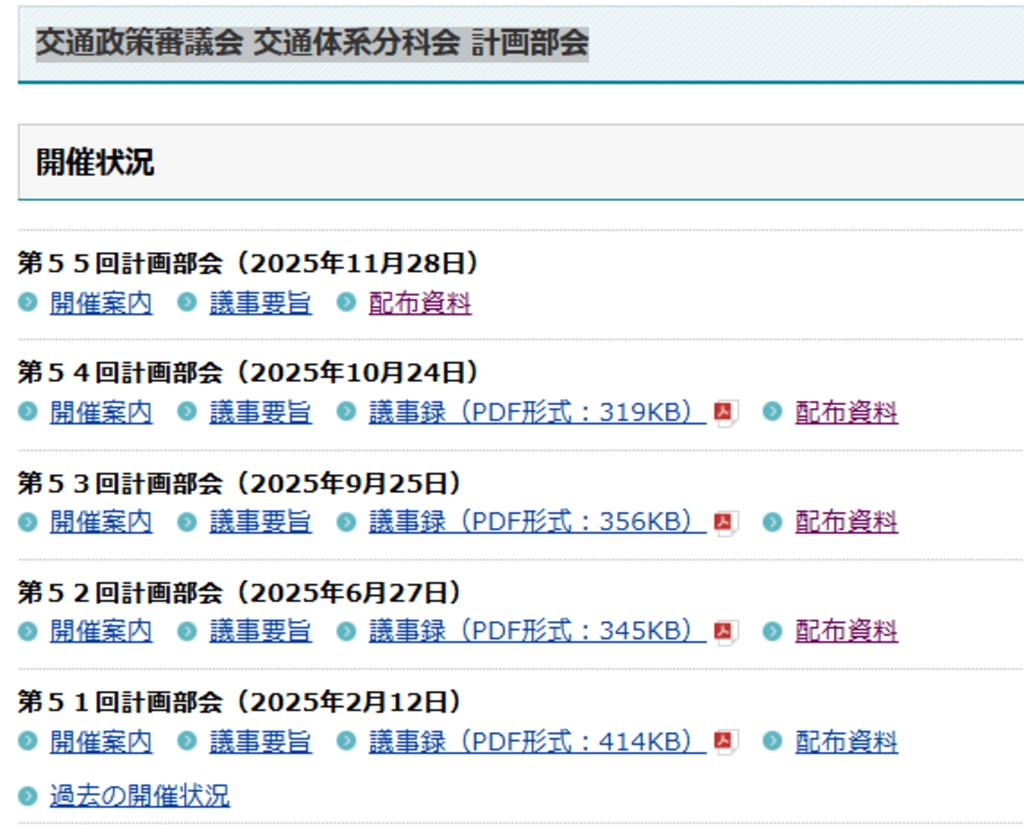Click PDF icon for 52nd meeting minutes
The image size is (1024, 840).
pyautogui.click(x=725, y=632)
